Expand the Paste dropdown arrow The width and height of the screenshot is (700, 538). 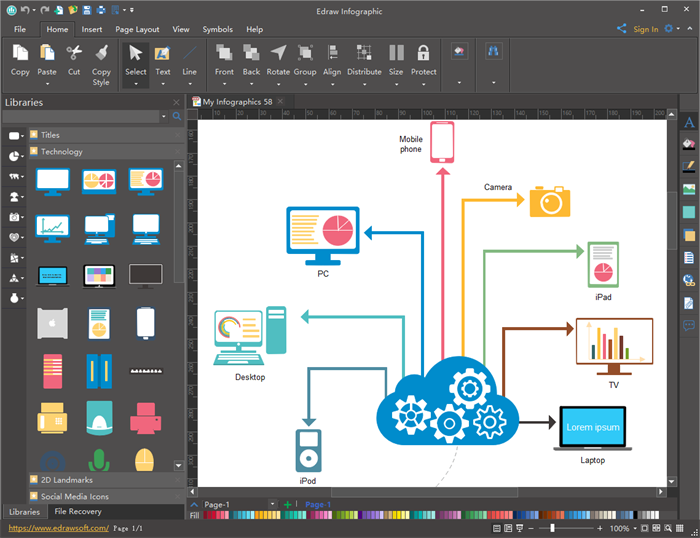(x=47, y=84)
